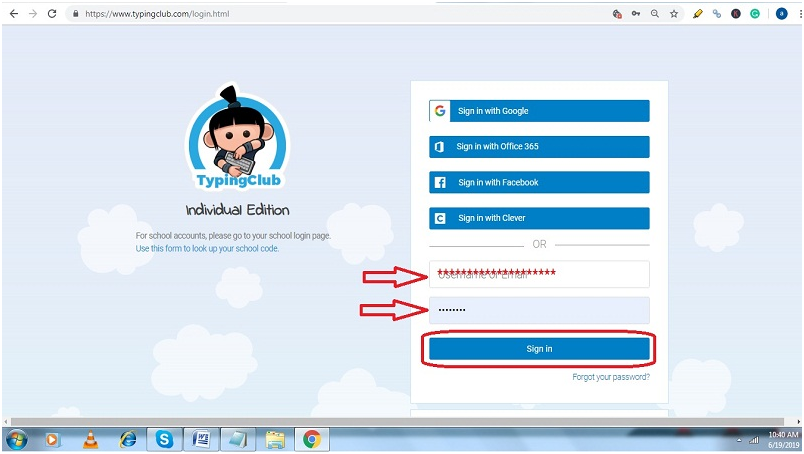Click the zoom magnifier icon in address bar
Screen dimensions: 804x454
click(x=655, y=14)
